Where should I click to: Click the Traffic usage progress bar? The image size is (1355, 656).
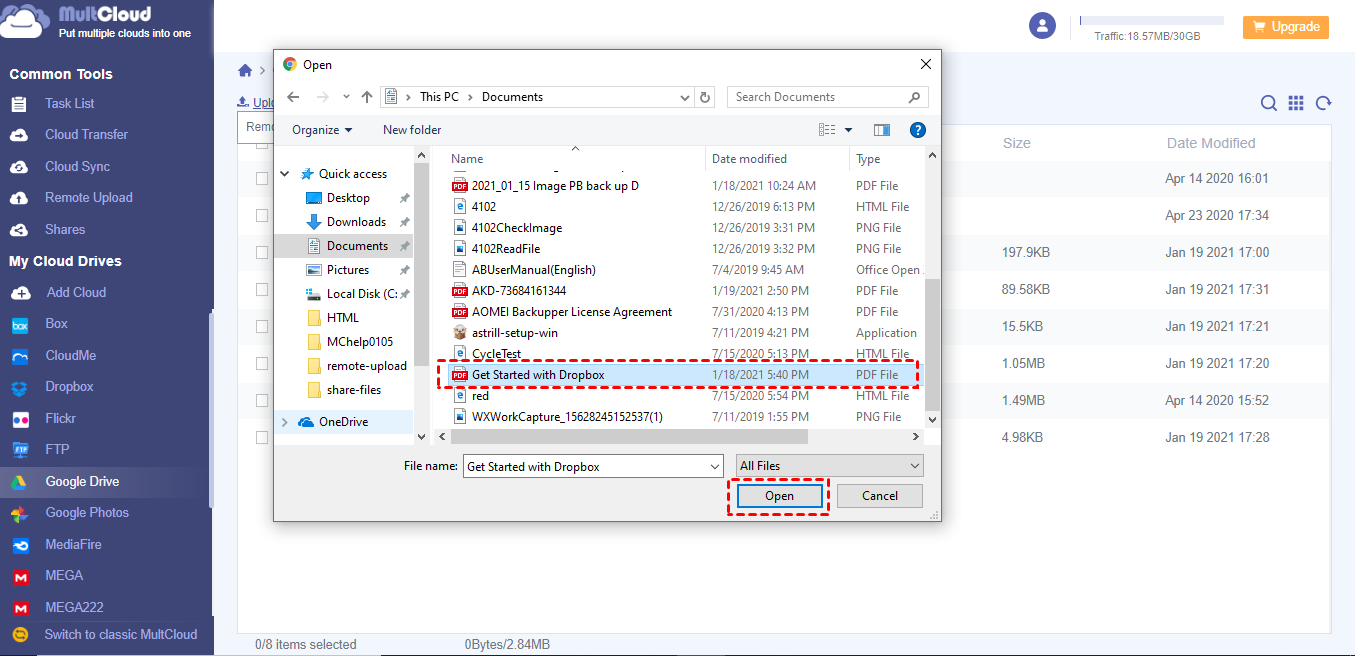1151,20
